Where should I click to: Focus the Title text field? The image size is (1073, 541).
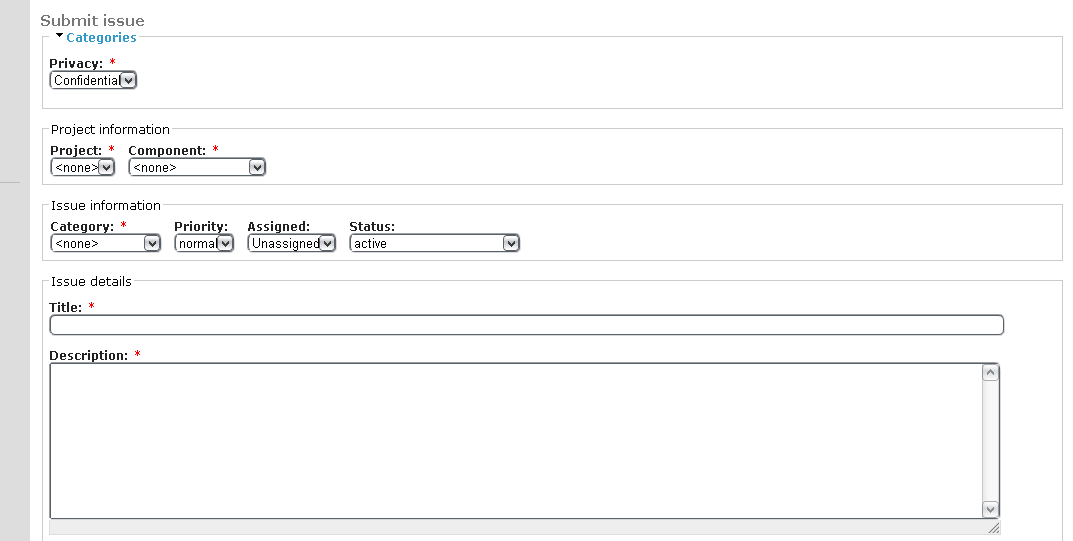[526, 325]
